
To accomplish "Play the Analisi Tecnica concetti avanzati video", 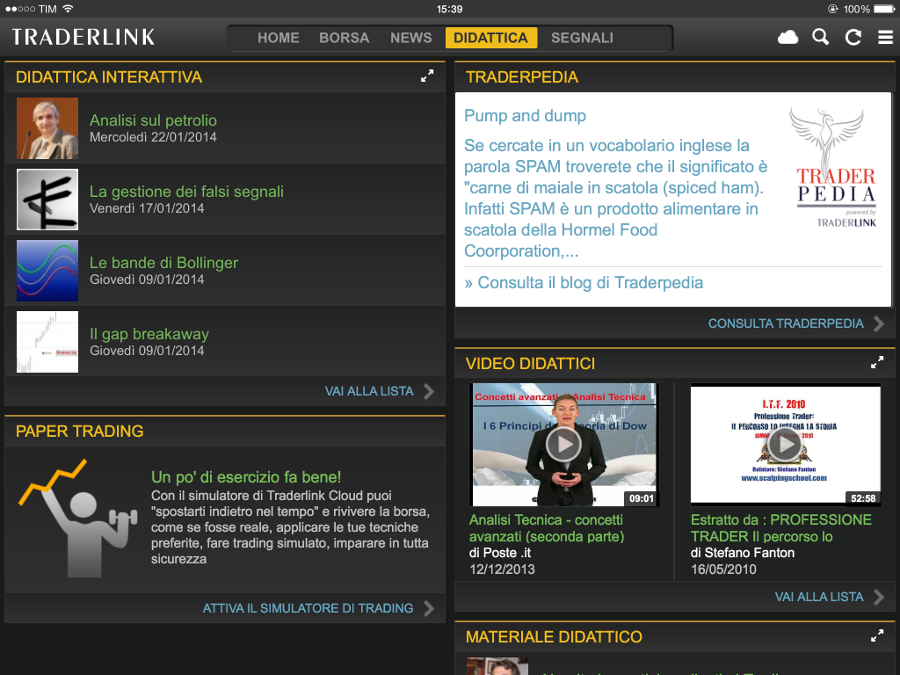I will coord(564,444).
